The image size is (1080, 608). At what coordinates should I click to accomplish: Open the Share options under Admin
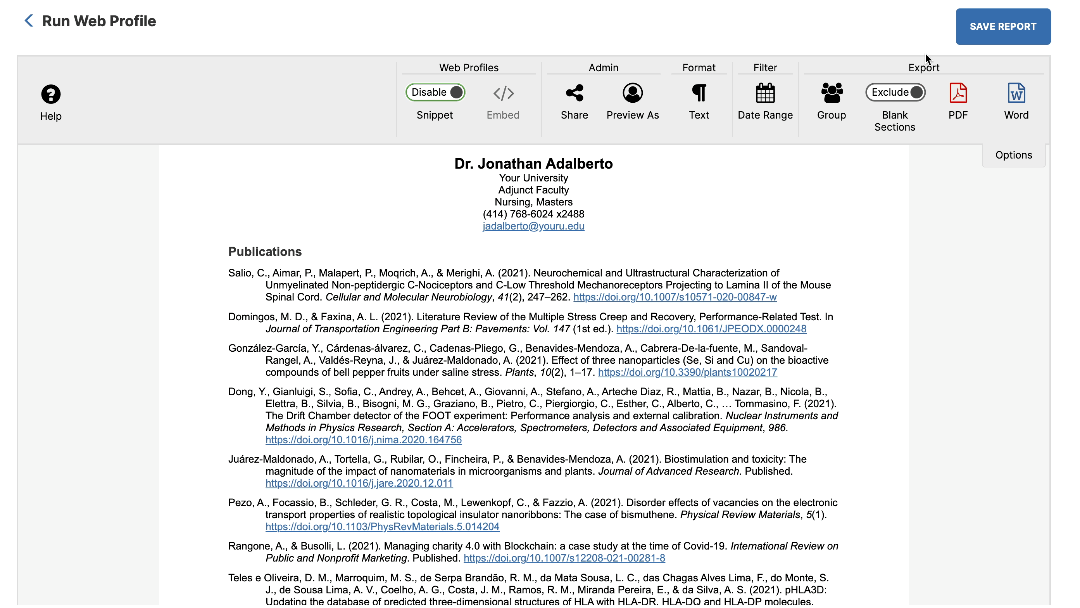pos(574,91)
